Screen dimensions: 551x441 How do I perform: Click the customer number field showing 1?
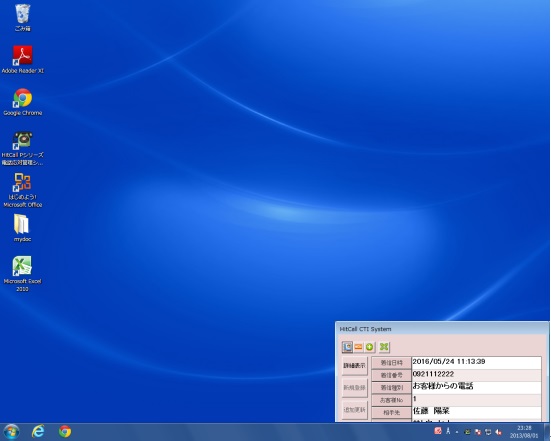tap(477, 399)
